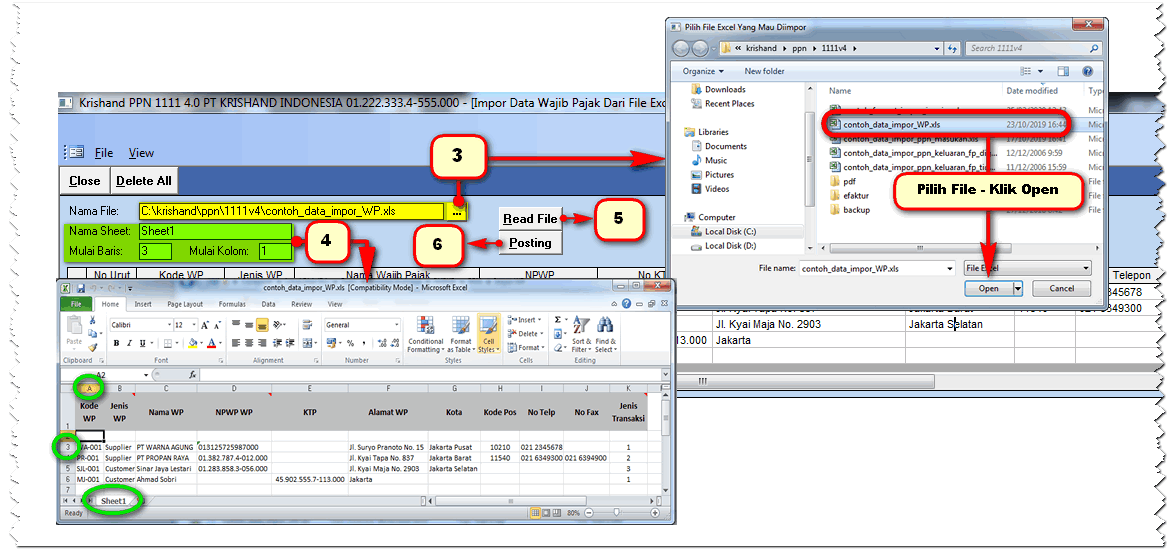Click the Format as Table icon
1175x550 pixels.
tap(459, 333)
